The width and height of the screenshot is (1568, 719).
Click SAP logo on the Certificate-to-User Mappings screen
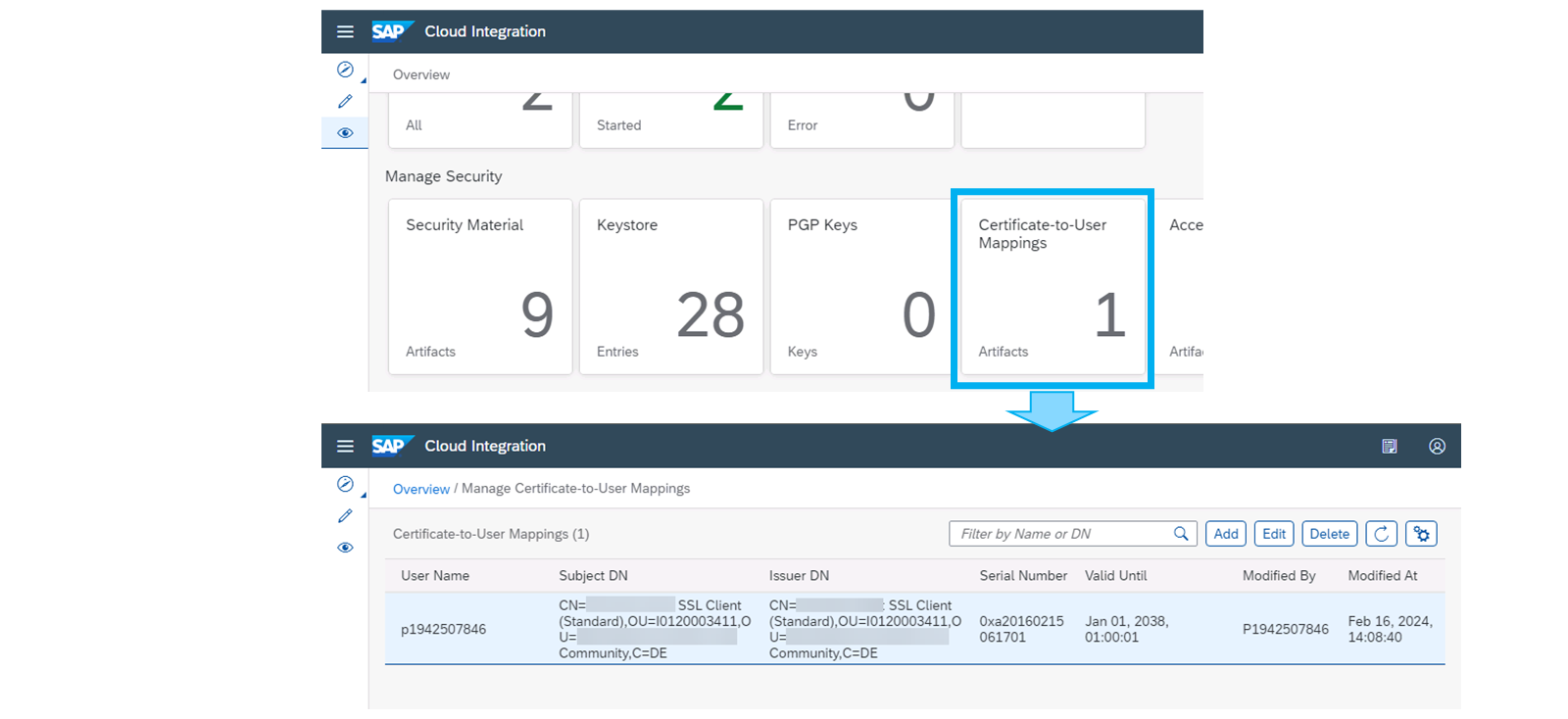tap(392, 446)
